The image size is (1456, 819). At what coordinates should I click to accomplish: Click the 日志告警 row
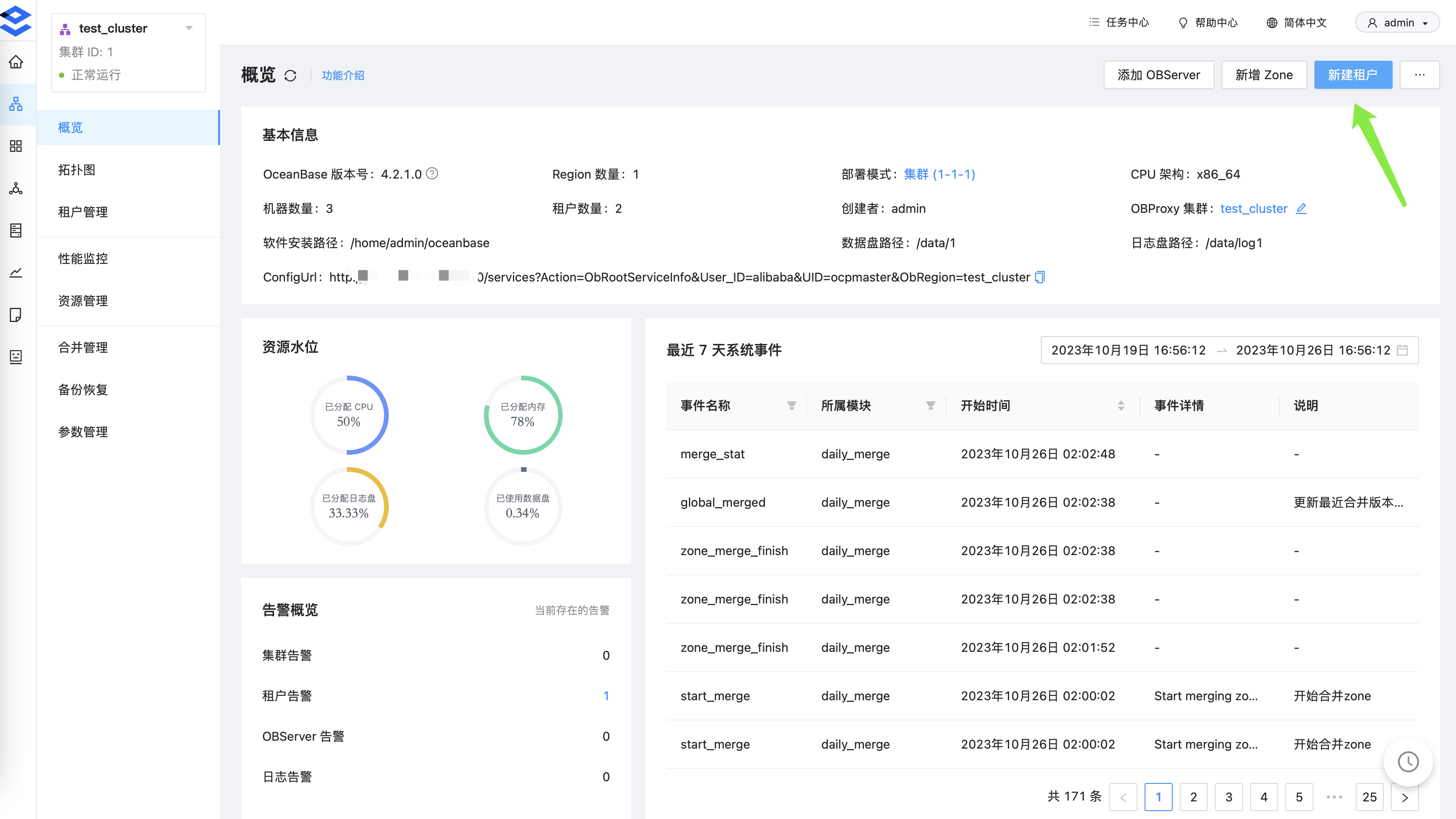(436, 777)
